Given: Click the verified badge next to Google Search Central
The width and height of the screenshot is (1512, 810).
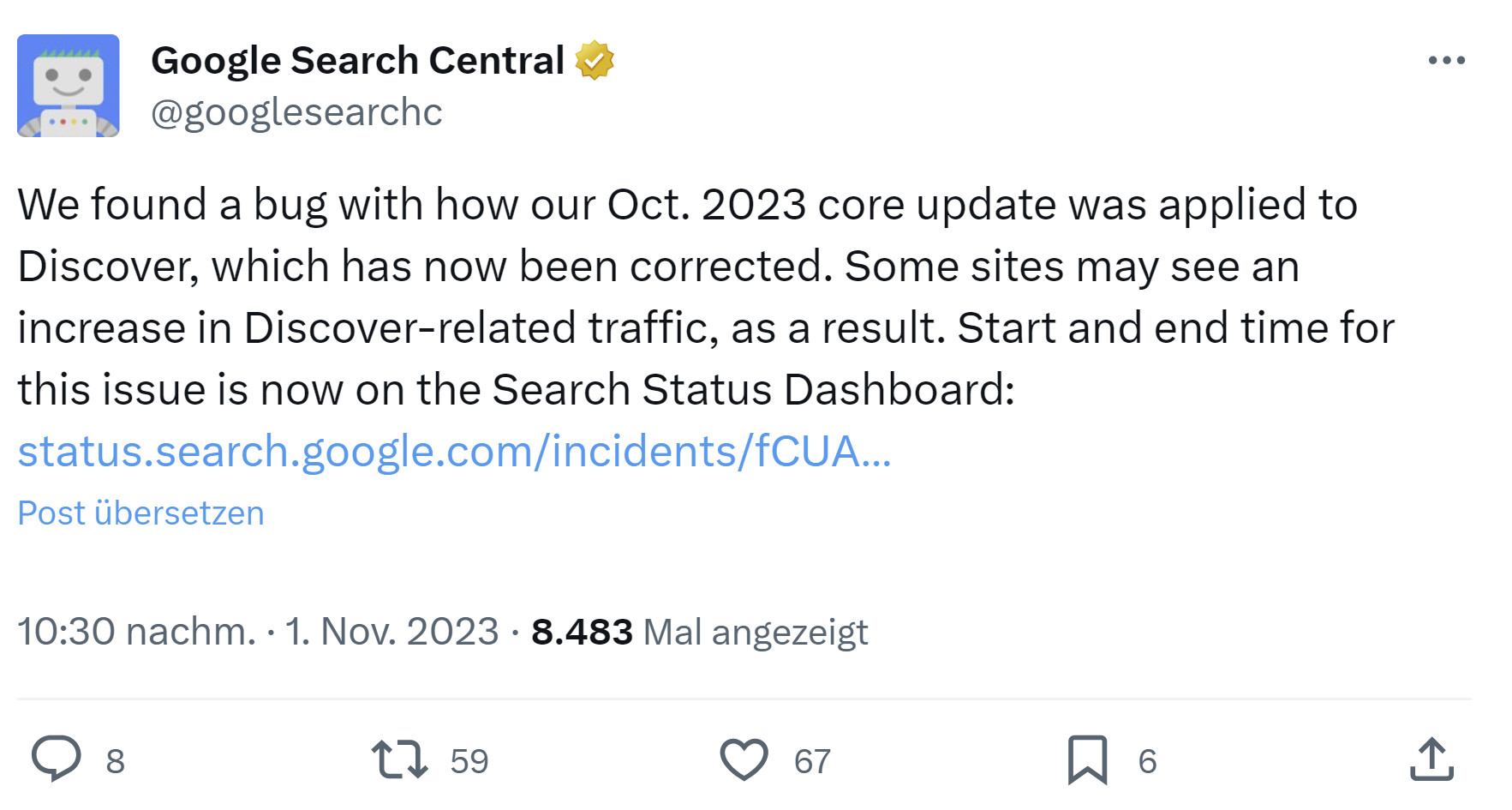Looking at the screenshot, I should click(597, 59).
